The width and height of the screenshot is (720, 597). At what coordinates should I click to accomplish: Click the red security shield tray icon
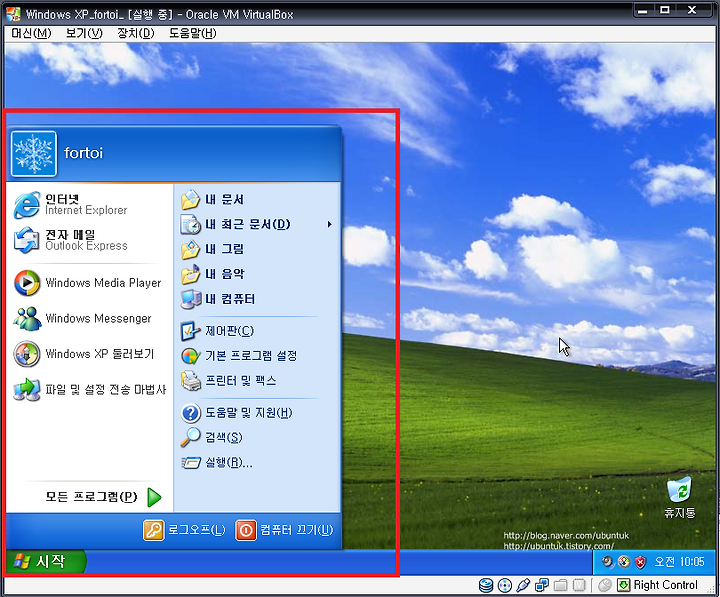[640, 562]
